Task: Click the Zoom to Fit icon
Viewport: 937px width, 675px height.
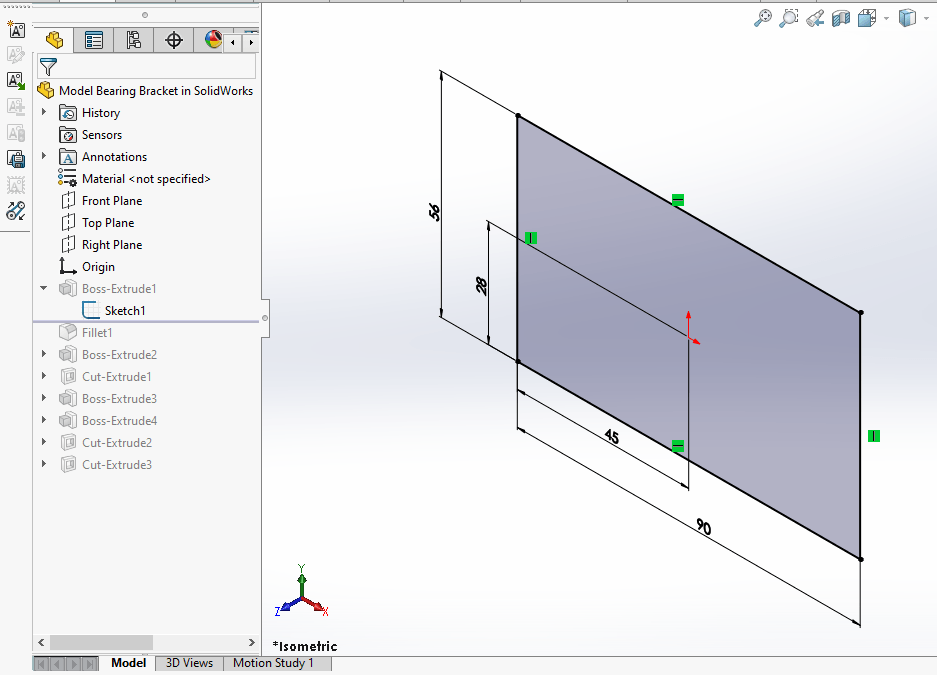Action: click(x=764, y=18)
